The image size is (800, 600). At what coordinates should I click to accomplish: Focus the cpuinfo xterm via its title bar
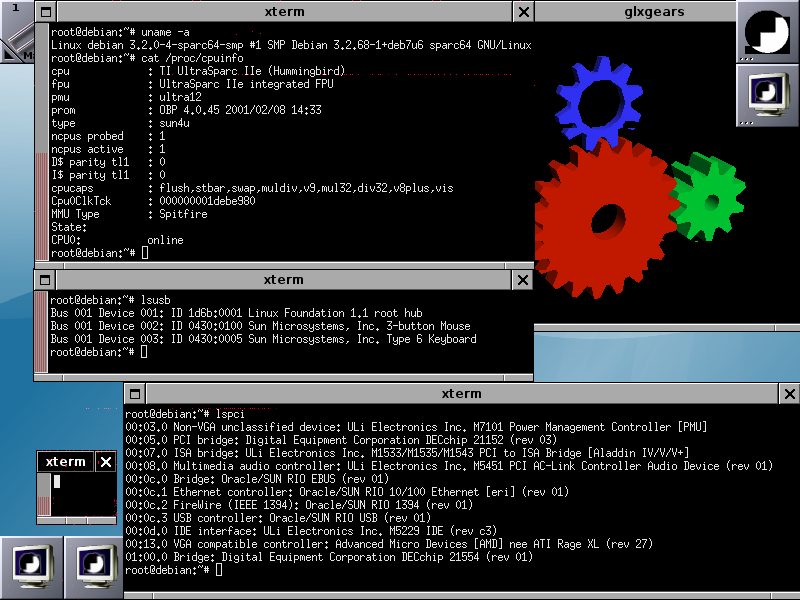pos(284,12)
